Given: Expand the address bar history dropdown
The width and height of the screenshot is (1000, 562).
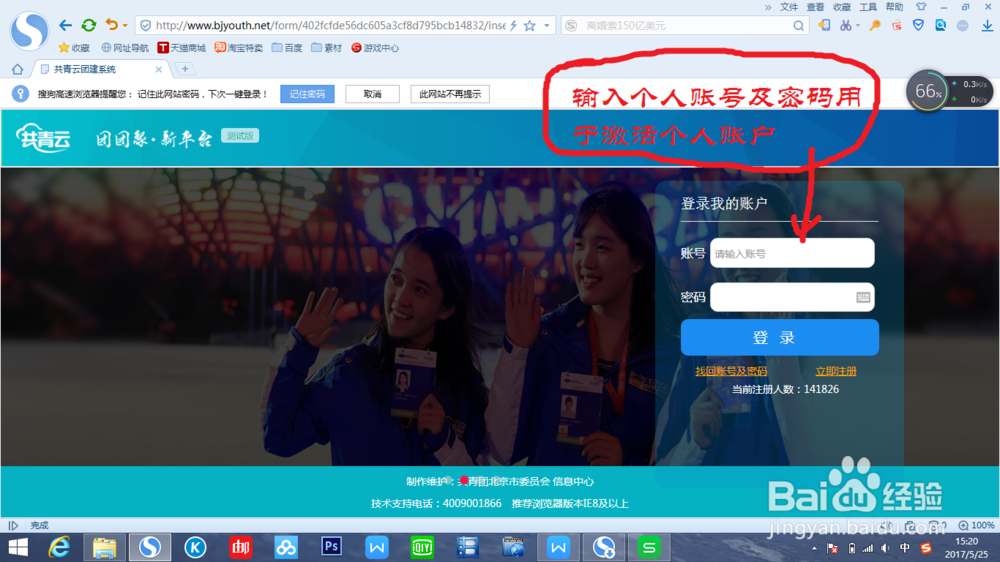Looking at the screenshot, I should [547, 26].
